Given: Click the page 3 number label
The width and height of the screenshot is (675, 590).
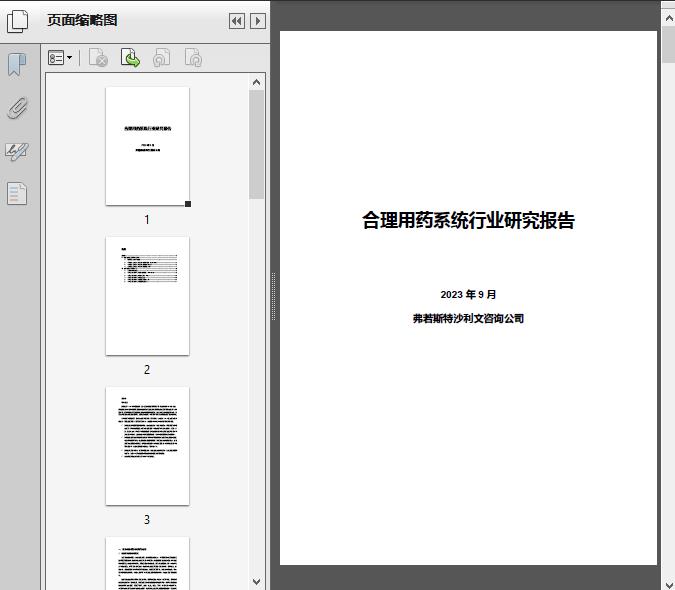Looking at the screenshot, I should click(147, 519).
